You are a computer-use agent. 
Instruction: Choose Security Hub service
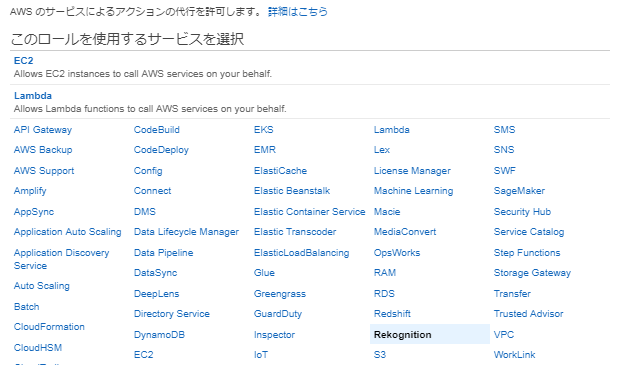522,212
